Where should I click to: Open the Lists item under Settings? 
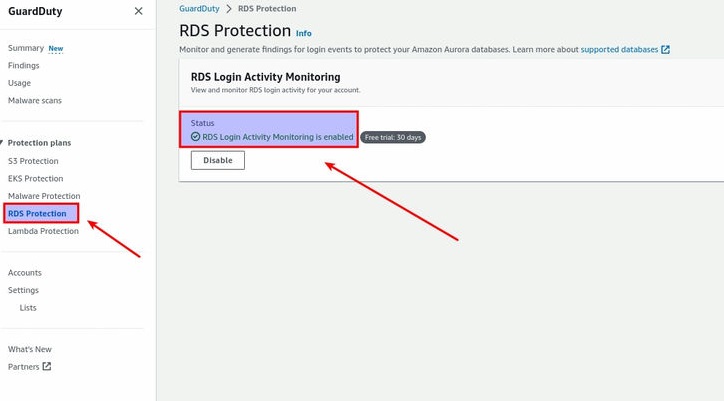(x=28, y=308)
